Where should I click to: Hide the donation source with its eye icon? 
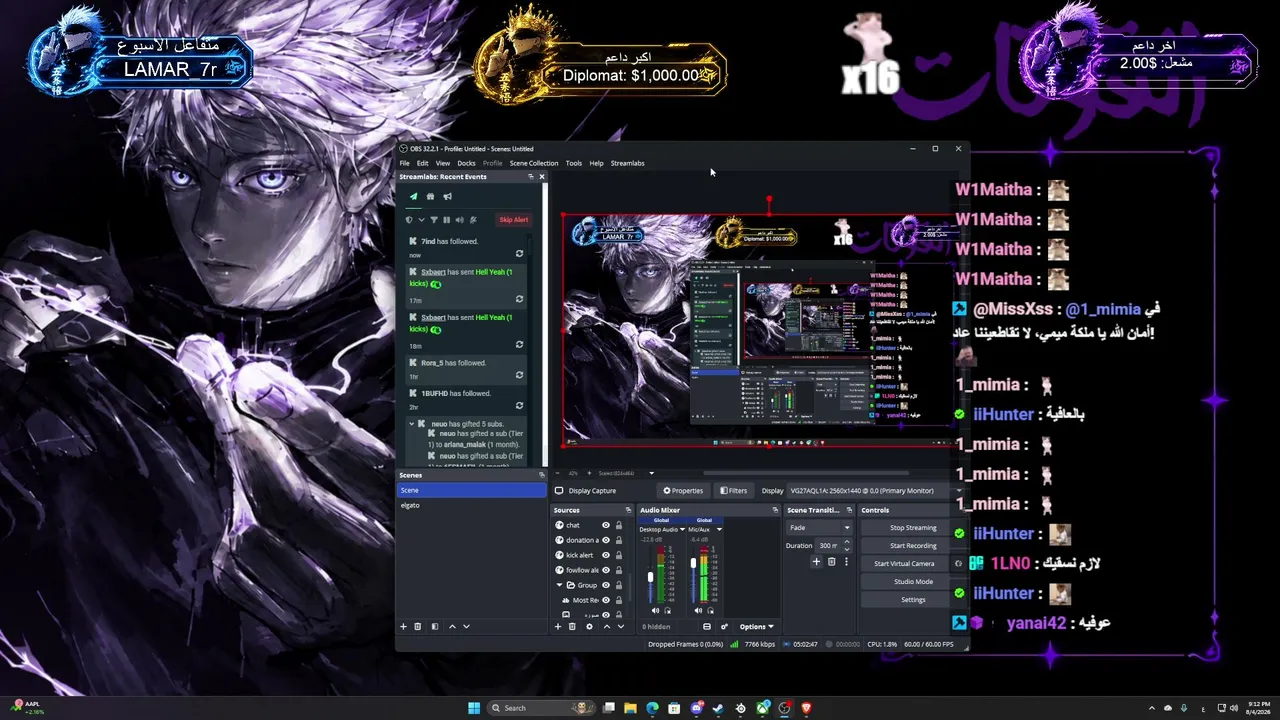[x=606, y=540]
